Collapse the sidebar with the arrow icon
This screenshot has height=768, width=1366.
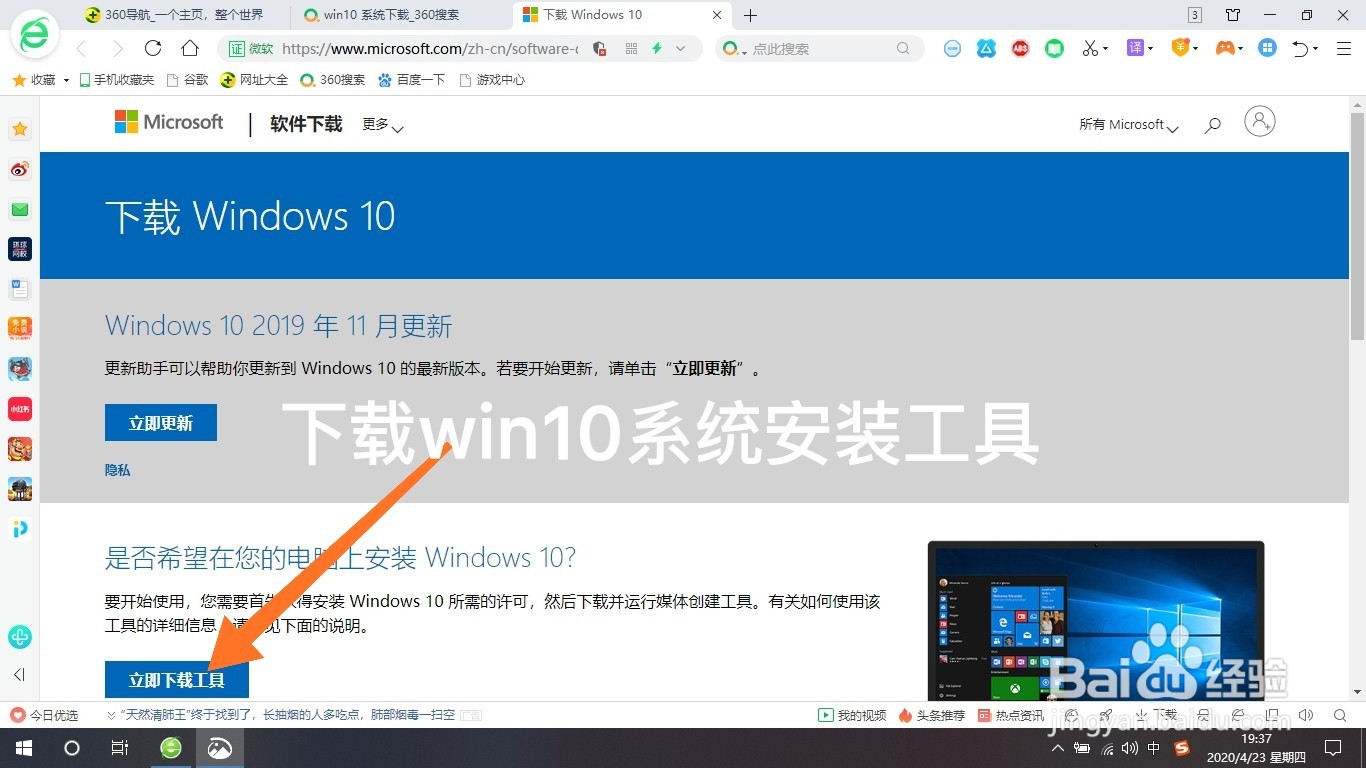click(19, 675)
